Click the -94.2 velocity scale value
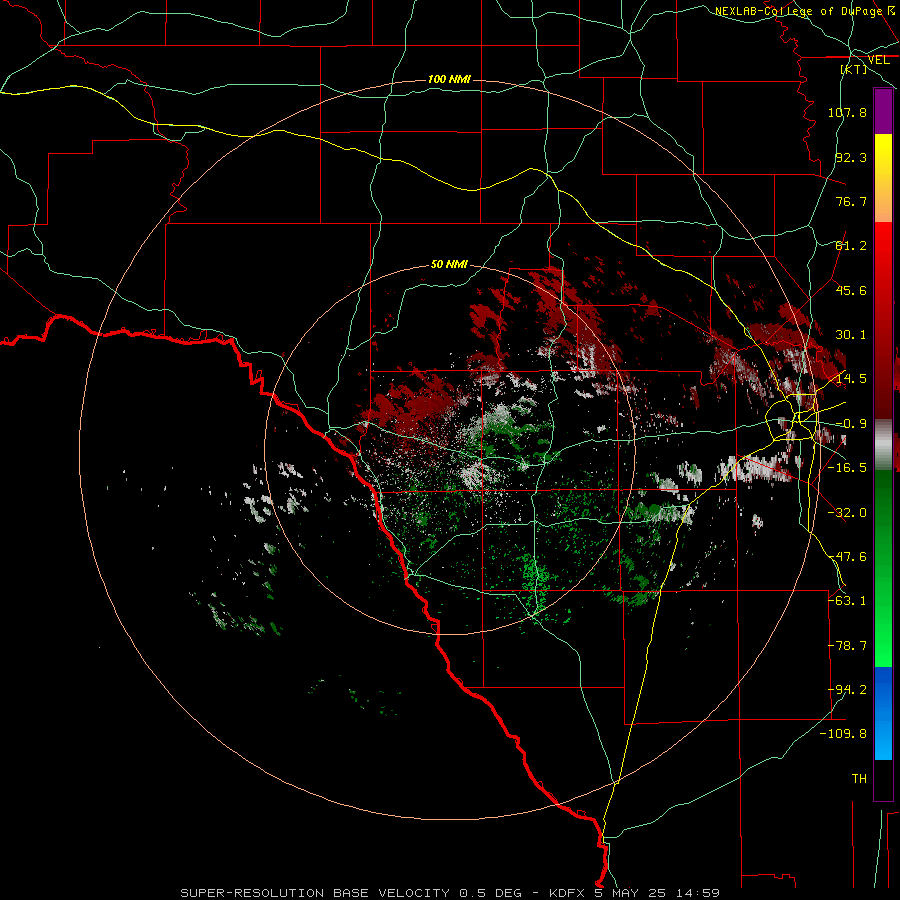900x900 pixels. point(847,690)
